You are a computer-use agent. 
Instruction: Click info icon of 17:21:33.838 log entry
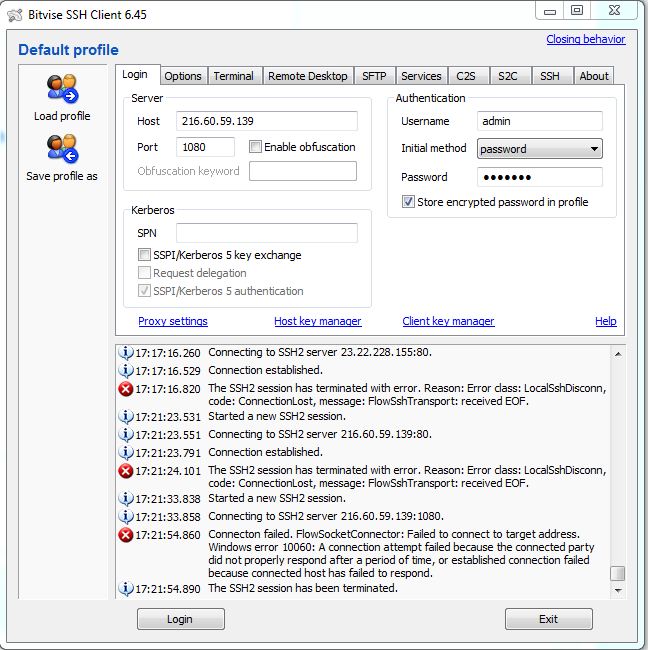point(125,498)
